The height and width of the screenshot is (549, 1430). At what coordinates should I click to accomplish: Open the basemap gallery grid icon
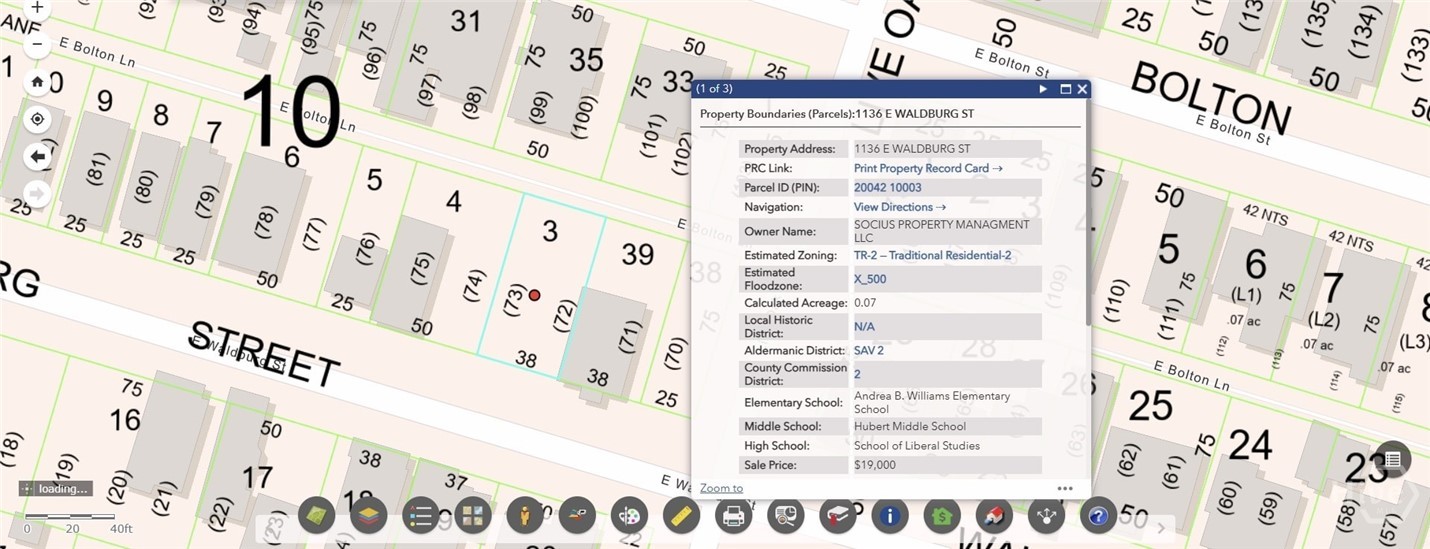pos(473,516)
